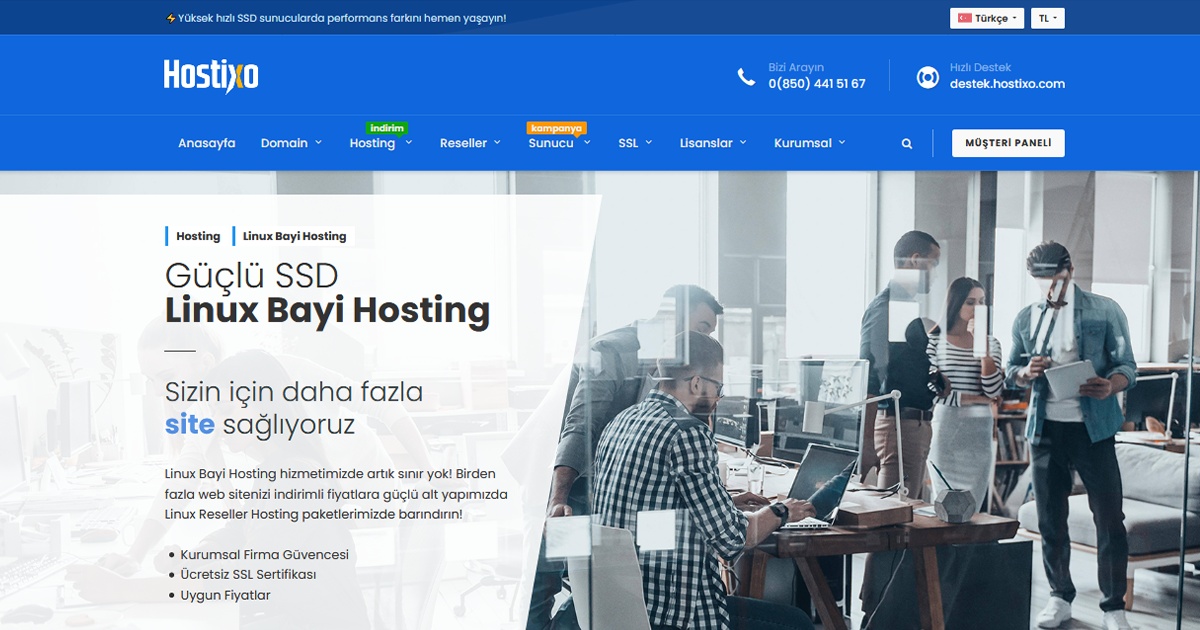Image resolution: width=1200 pixels, height=630 pixels.
Task: Open the TL currency dropdown
Action: pos(1046,17)
